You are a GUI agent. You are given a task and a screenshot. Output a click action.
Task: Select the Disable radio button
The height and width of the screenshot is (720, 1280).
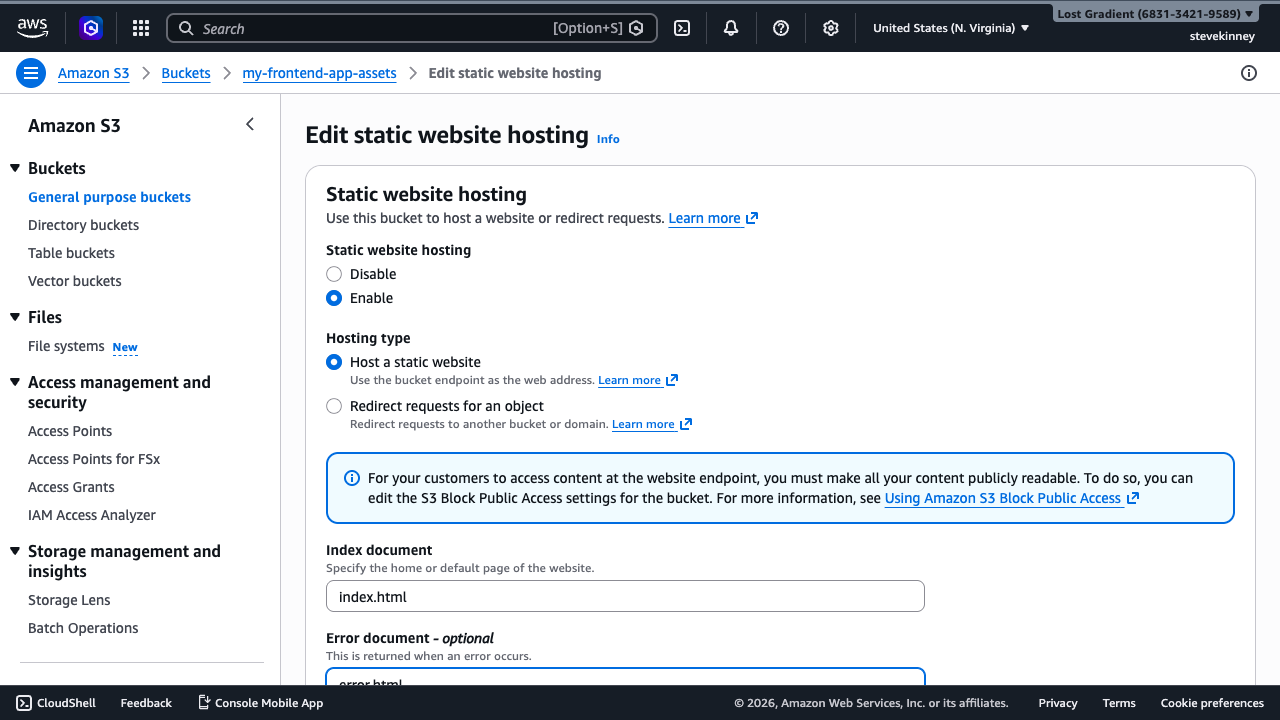pos(334,274)
